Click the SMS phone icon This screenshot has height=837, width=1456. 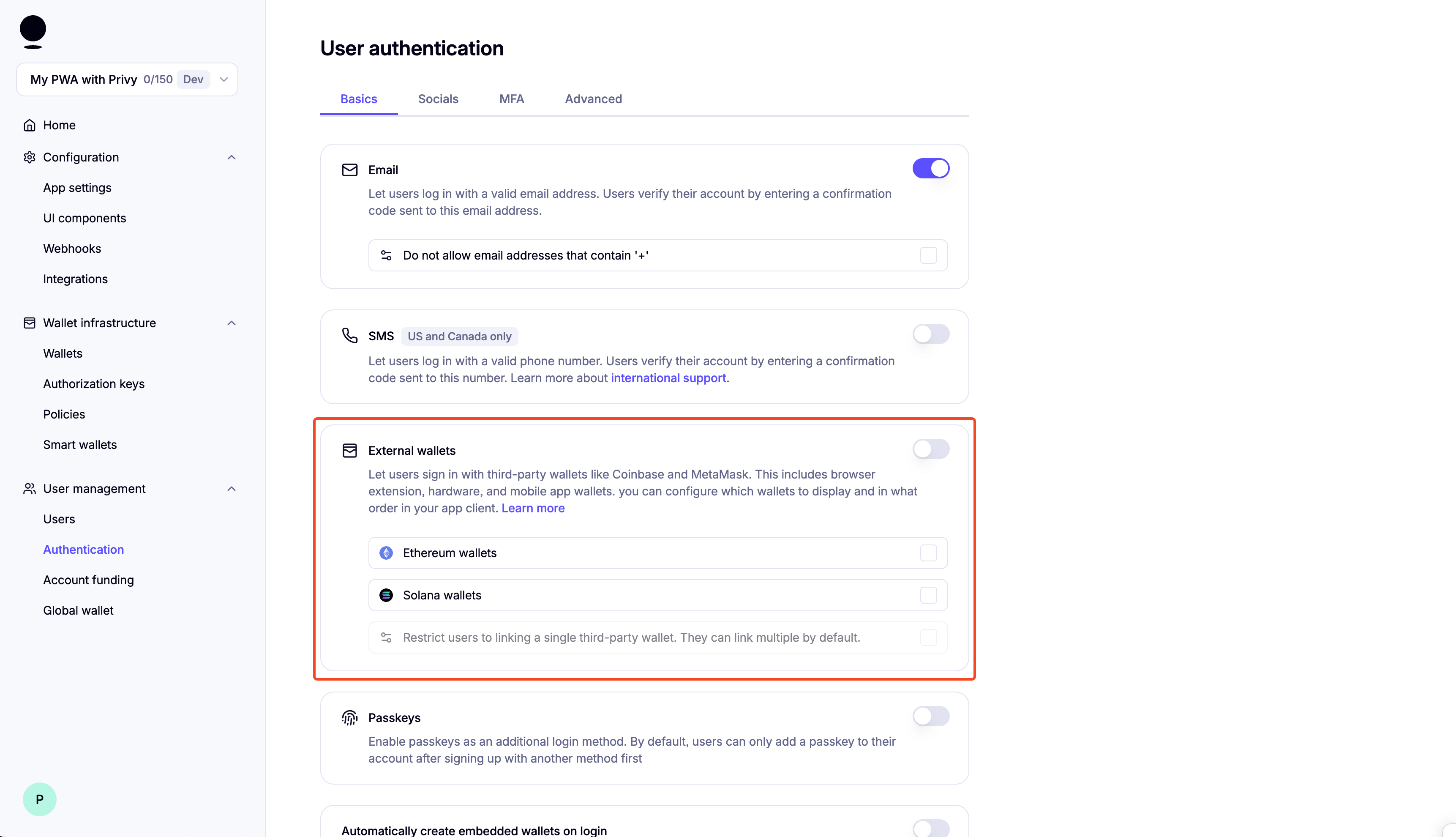(x=350, y=336)
